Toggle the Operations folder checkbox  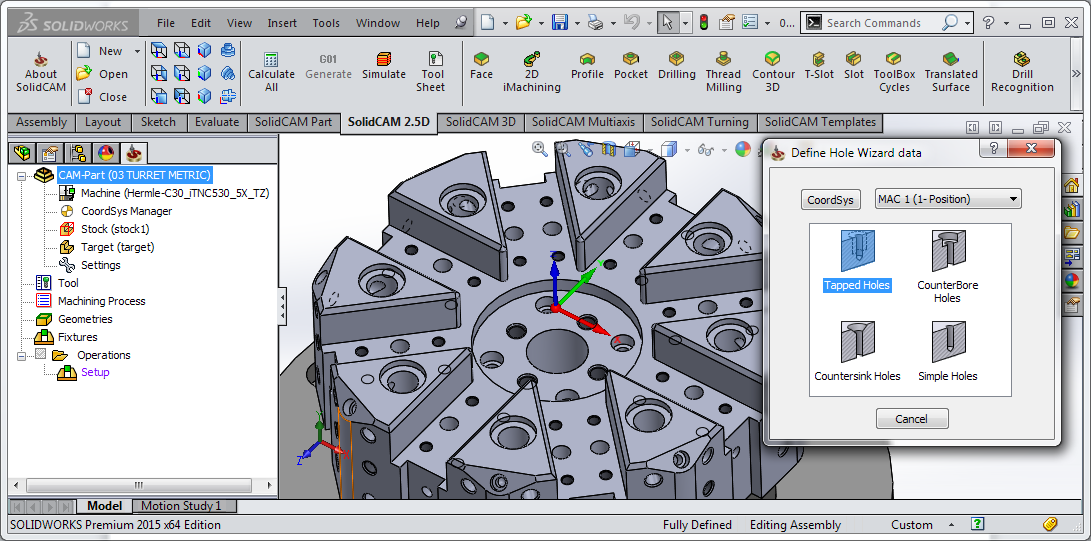(40, 355)
